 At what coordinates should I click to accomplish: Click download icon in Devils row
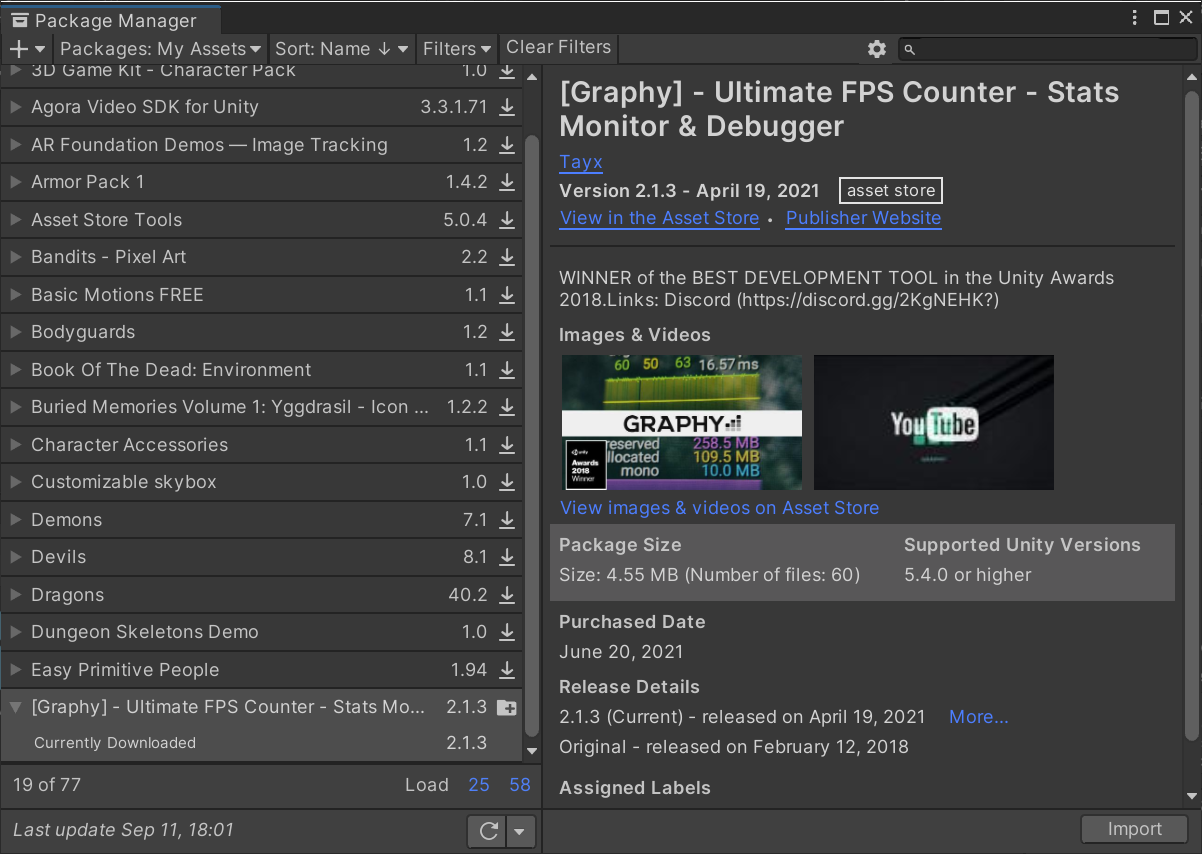(507, 557)
